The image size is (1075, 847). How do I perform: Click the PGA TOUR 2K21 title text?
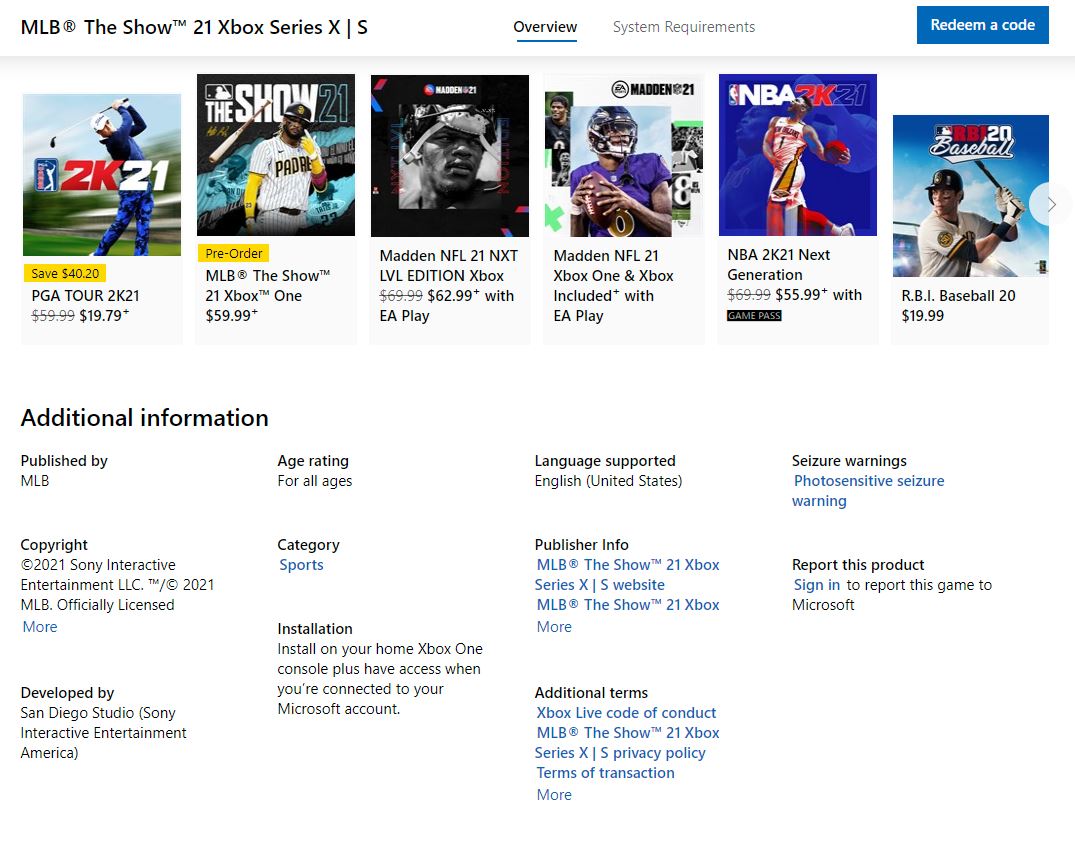(86, 296)
